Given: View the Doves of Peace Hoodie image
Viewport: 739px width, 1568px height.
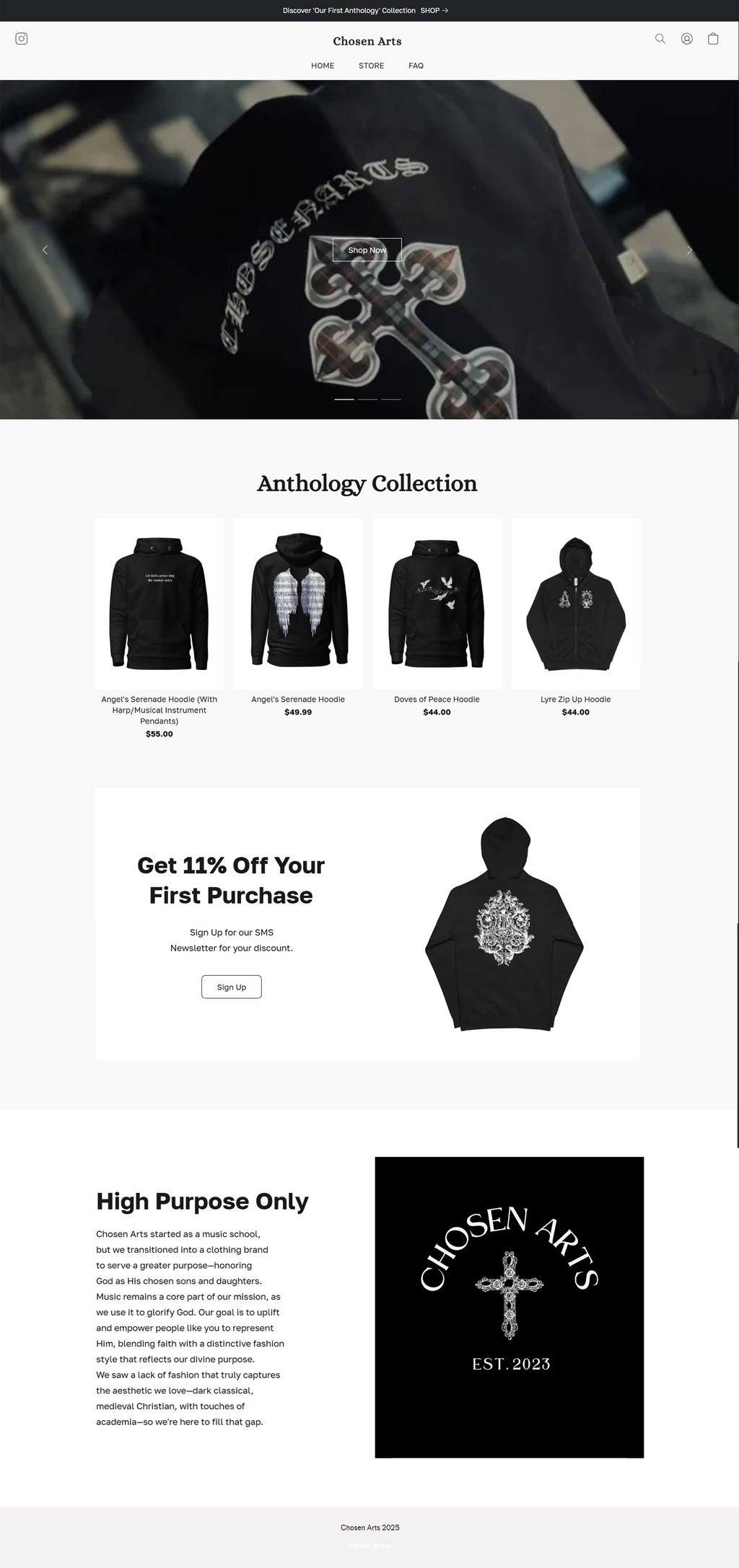Looking at the screenshot, I should coord(437,604).
